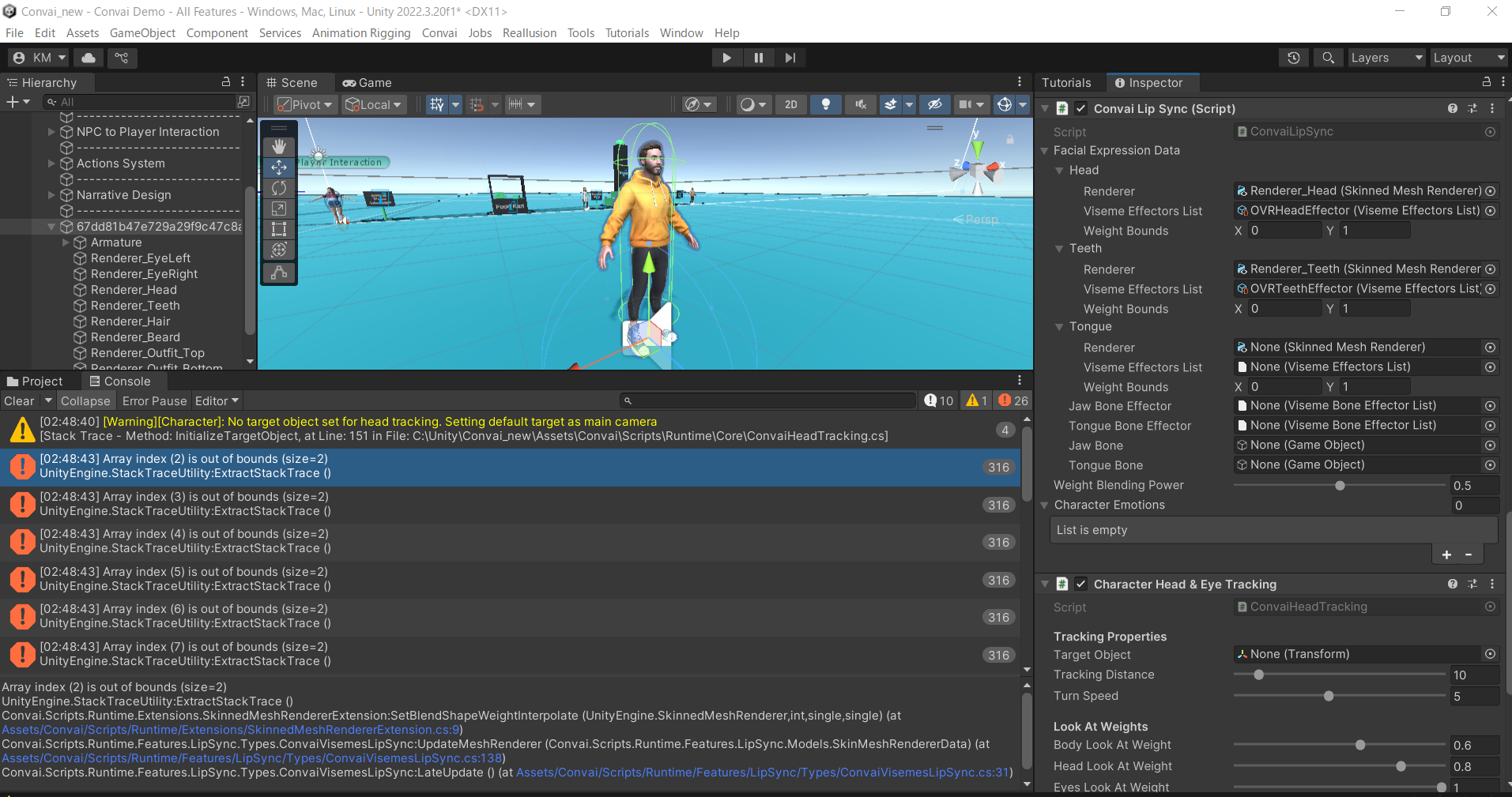Switch to the Tutorials tab
The image size is (1512, 797).
1066,82
